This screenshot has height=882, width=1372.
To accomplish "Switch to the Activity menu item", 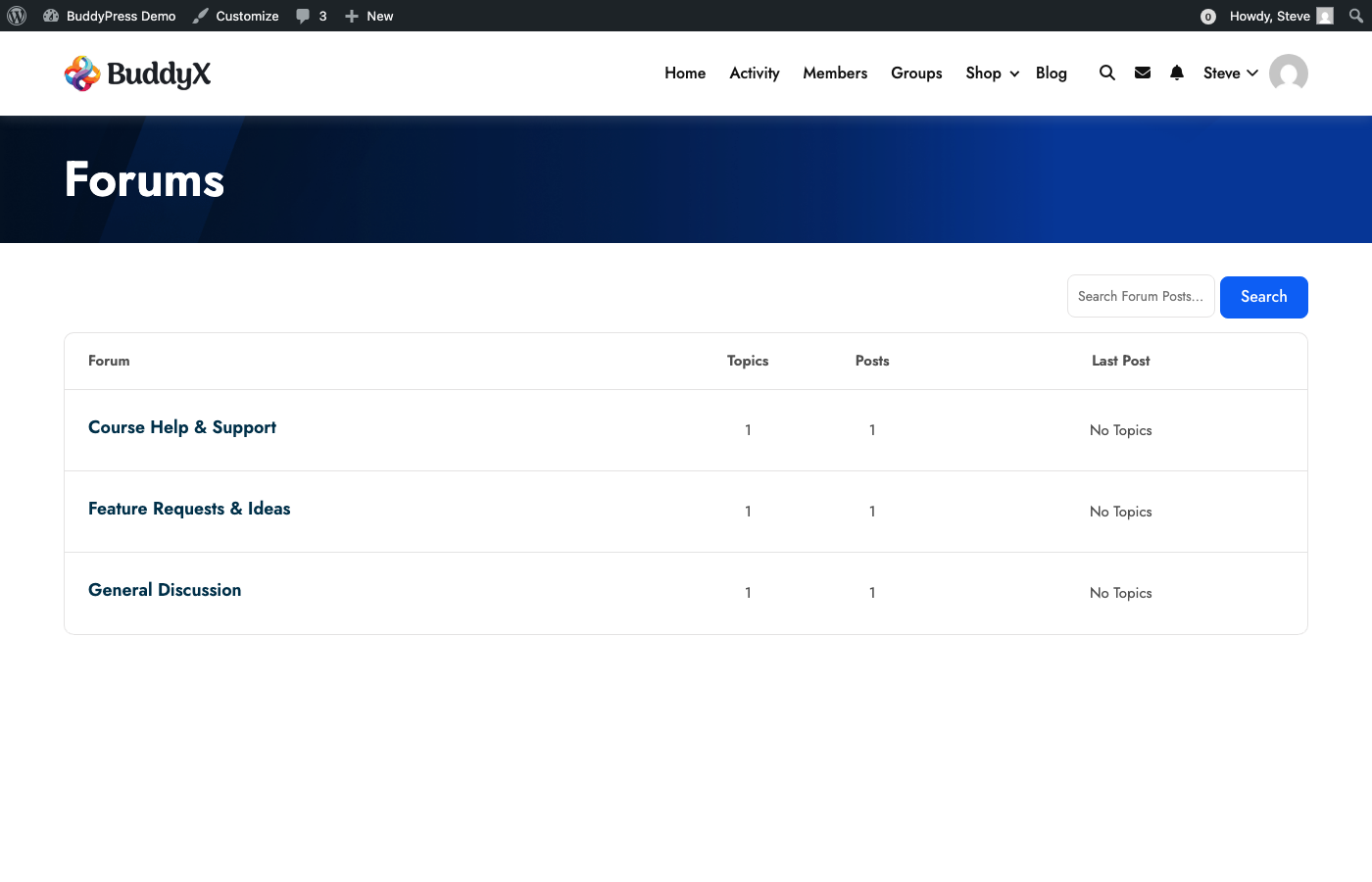I will click(x=754, y=73).
